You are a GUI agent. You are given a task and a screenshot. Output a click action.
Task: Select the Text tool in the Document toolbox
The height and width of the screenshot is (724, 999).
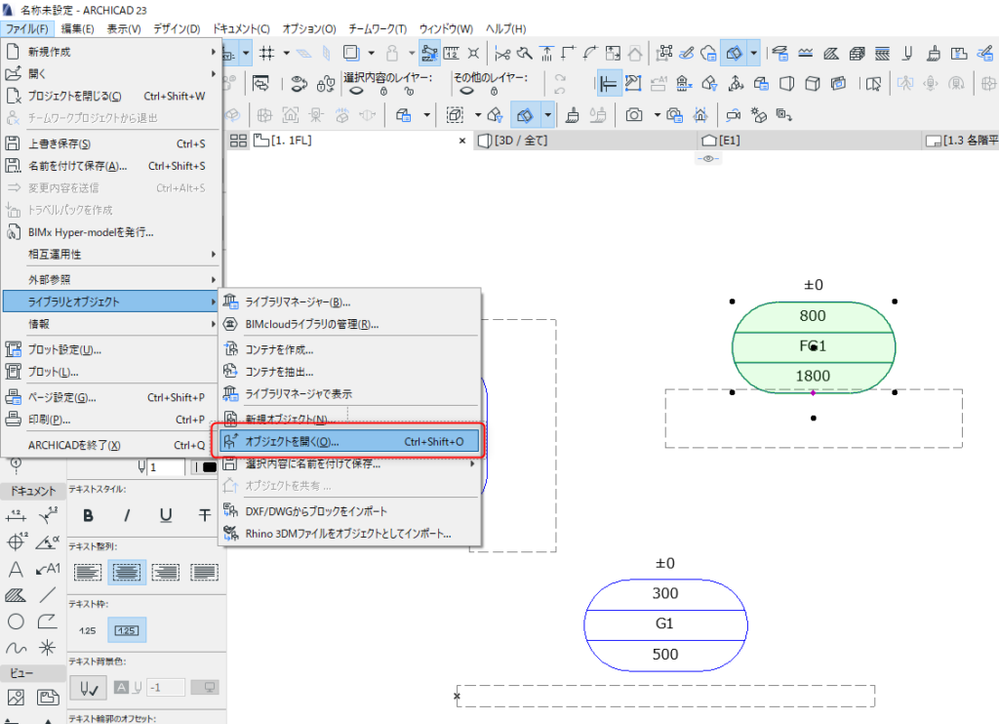[x=16, y=569]
